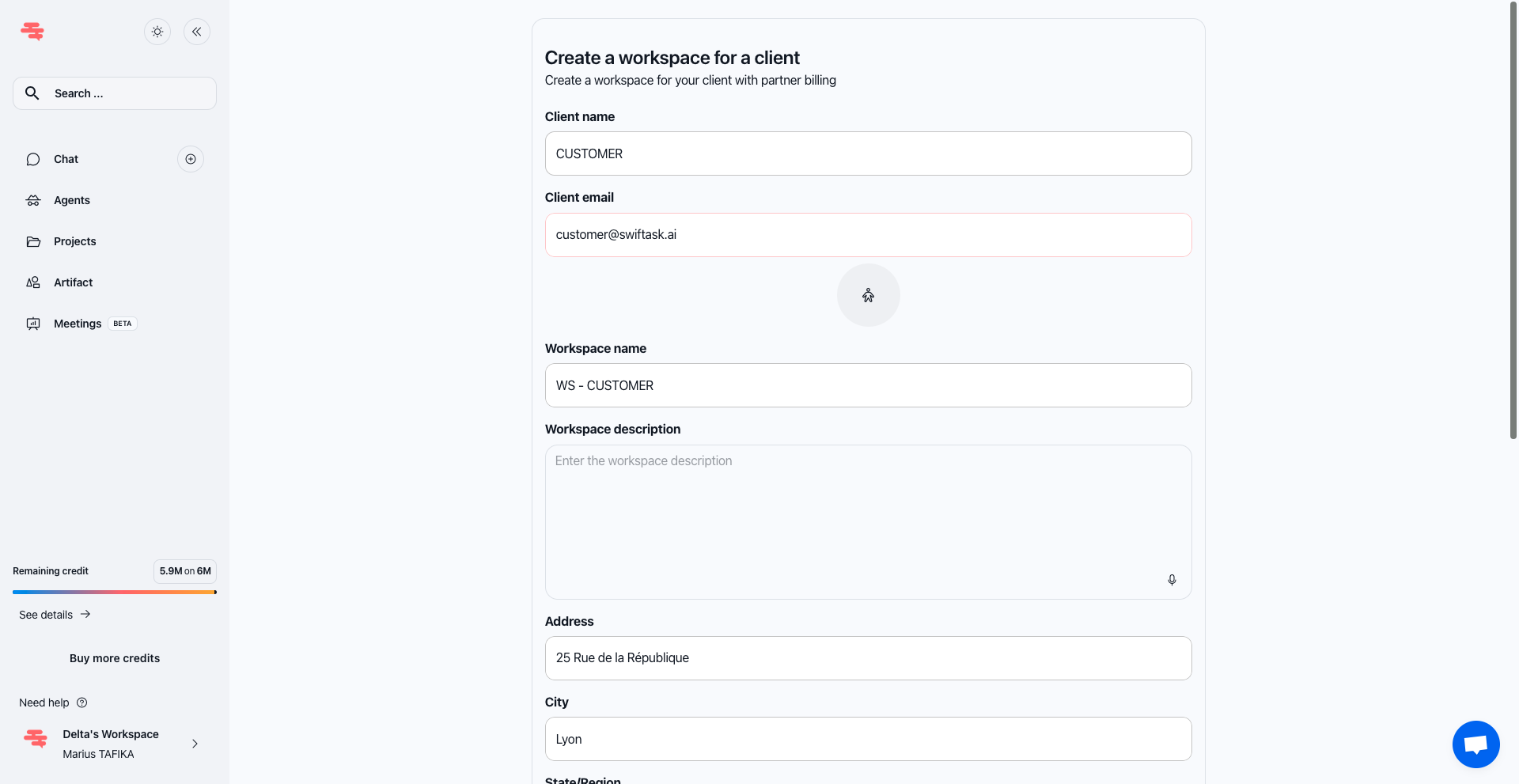Open the Projects folder icon
Image resolution: width=1519 pixels, height=784 pixels.
(x=32, y=241)
